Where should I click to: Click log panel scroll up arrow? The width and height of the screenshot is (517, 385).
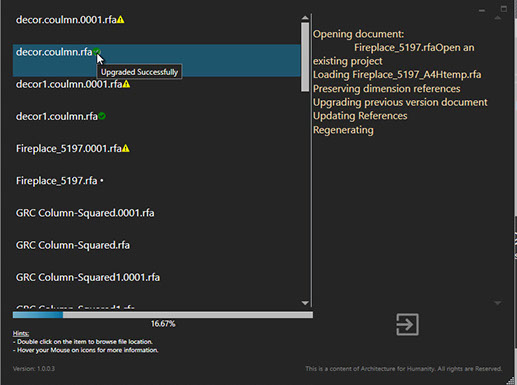click(498, 18)
